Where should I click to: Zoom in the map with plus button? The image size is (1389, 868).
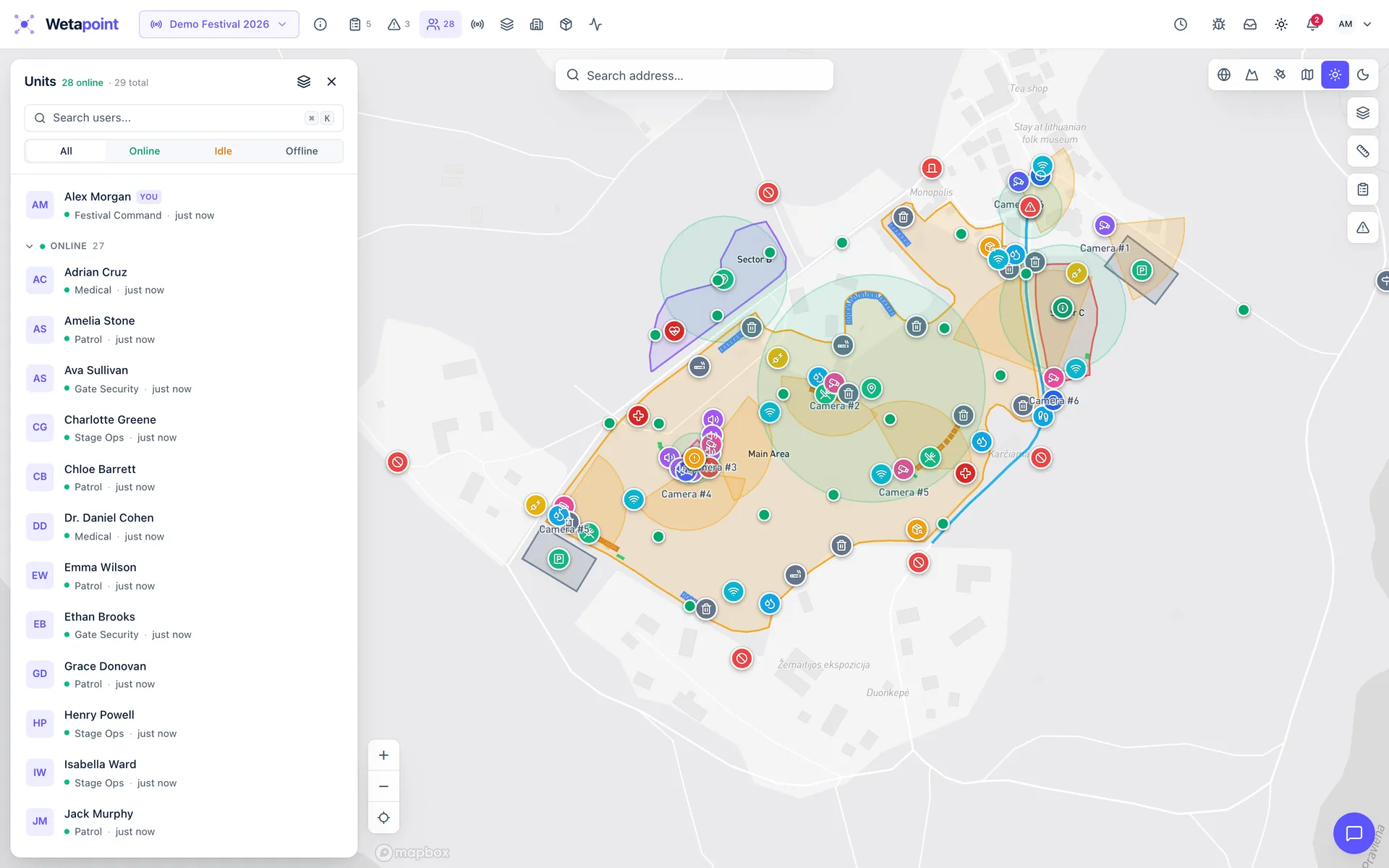[x=383, y=755]
